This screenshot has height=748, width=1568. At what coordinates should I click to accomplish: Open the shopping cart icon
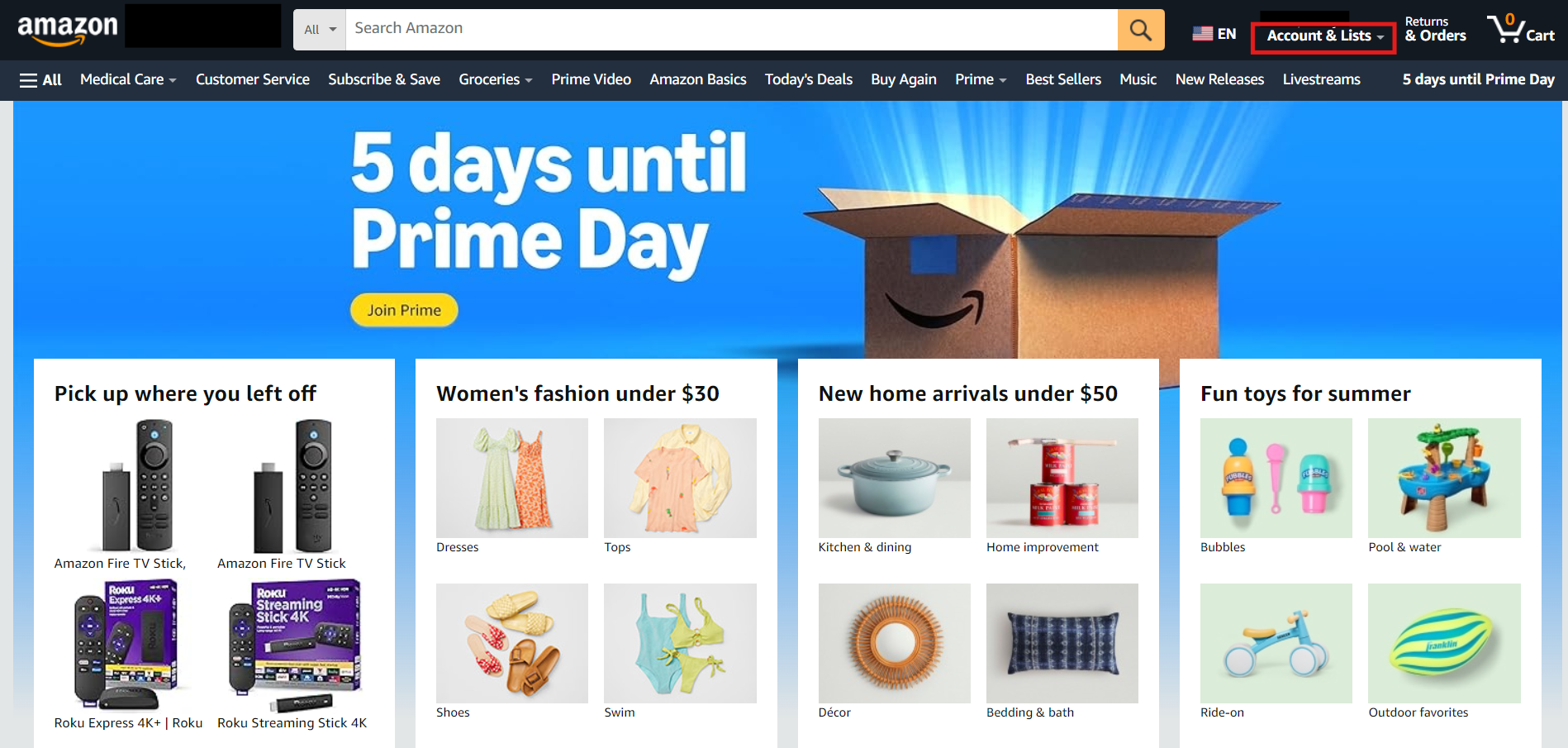click(1521, 30)
